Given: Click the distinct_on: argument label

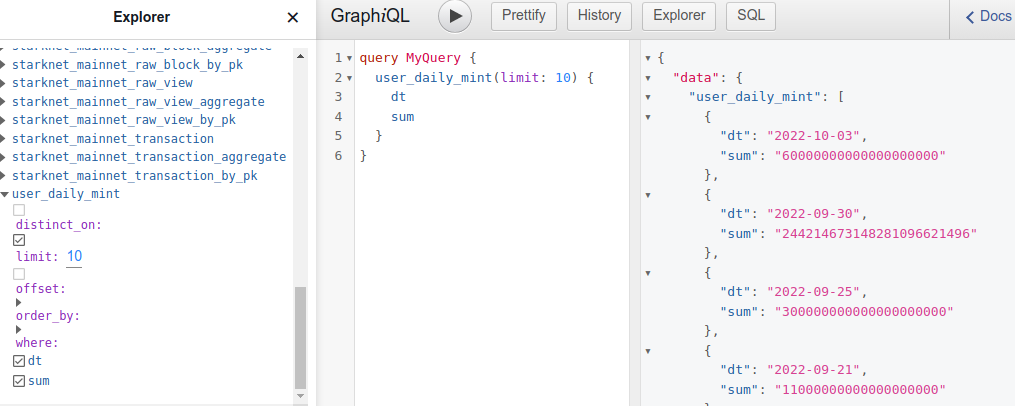Looking at the screenshot, I should pos(59,225).
